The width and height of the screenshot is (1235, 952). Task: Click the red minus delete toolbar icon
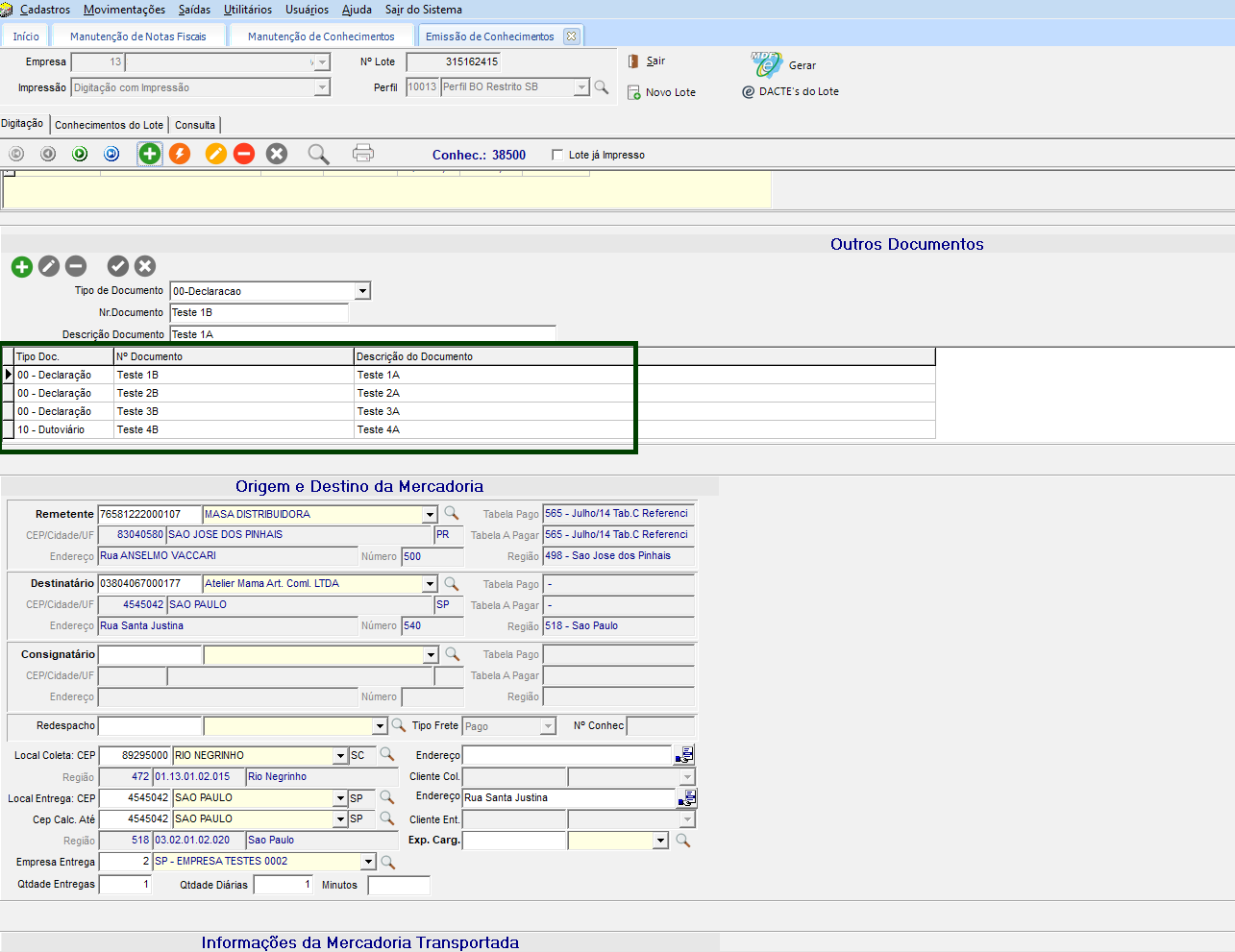coord(244,154)
